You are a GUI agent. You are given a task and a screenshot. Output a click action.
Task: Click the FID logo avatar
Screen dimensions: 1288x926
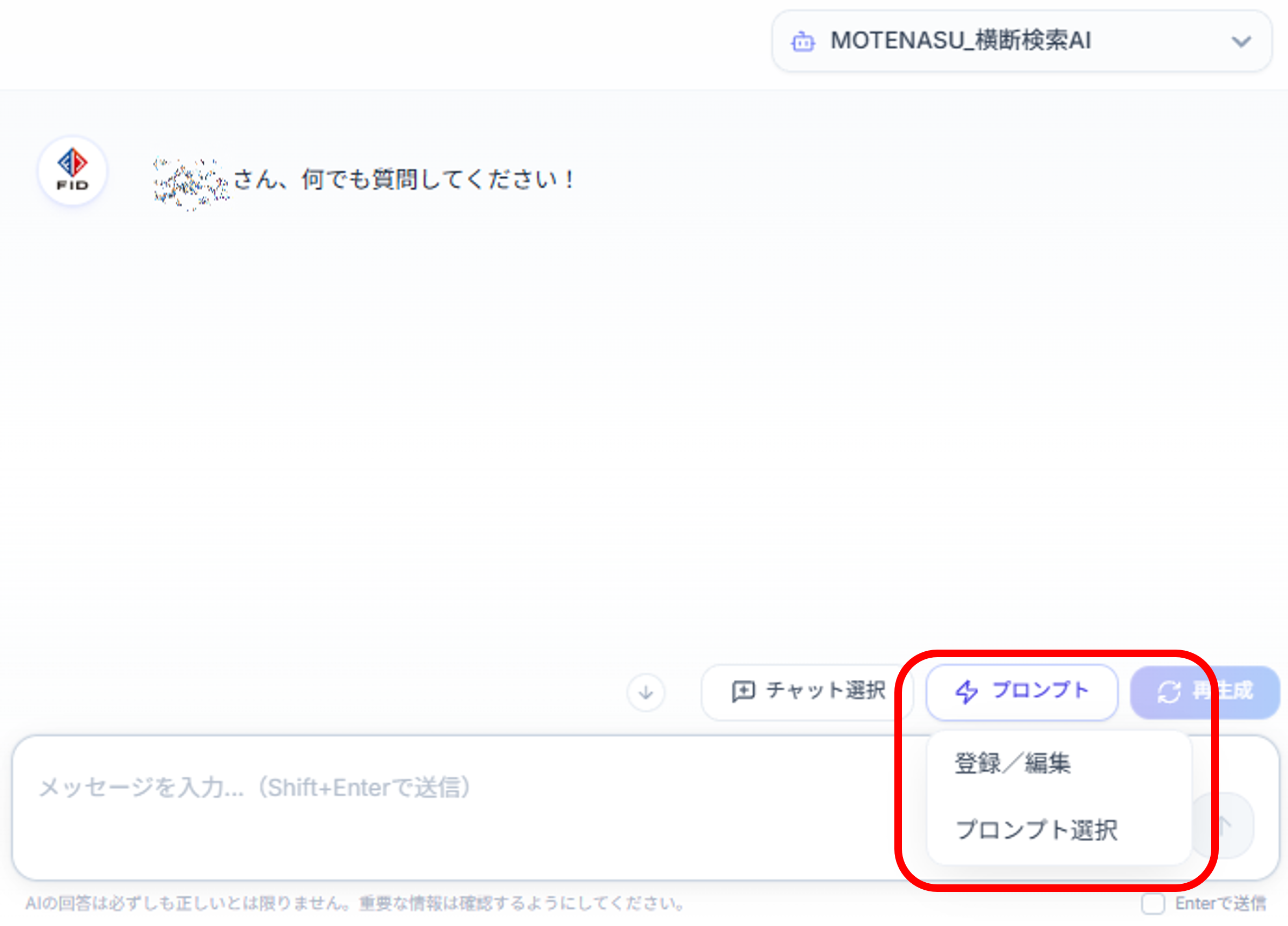point(72,170)
